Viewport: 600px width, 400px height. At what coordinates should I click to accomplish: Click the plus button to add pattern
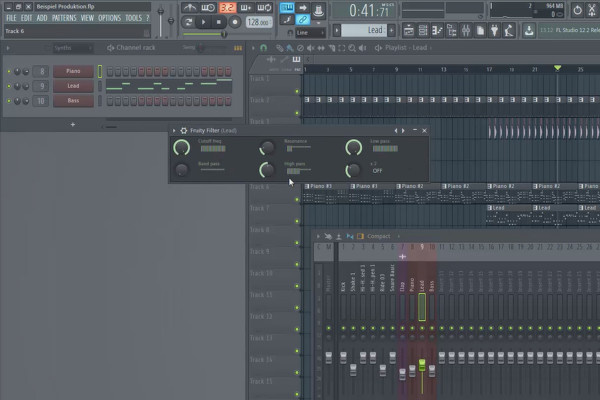(391, 30)
